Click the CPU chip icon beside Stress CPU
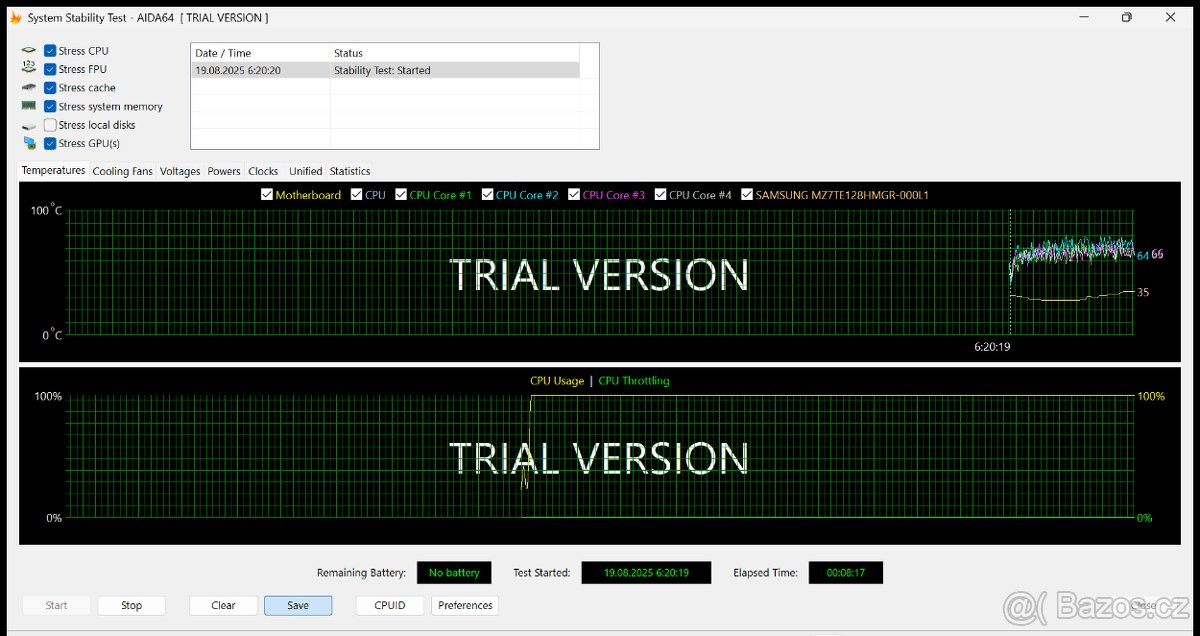Image resolution: width=1200 pixels, height=636 pixels. point(29,51)
